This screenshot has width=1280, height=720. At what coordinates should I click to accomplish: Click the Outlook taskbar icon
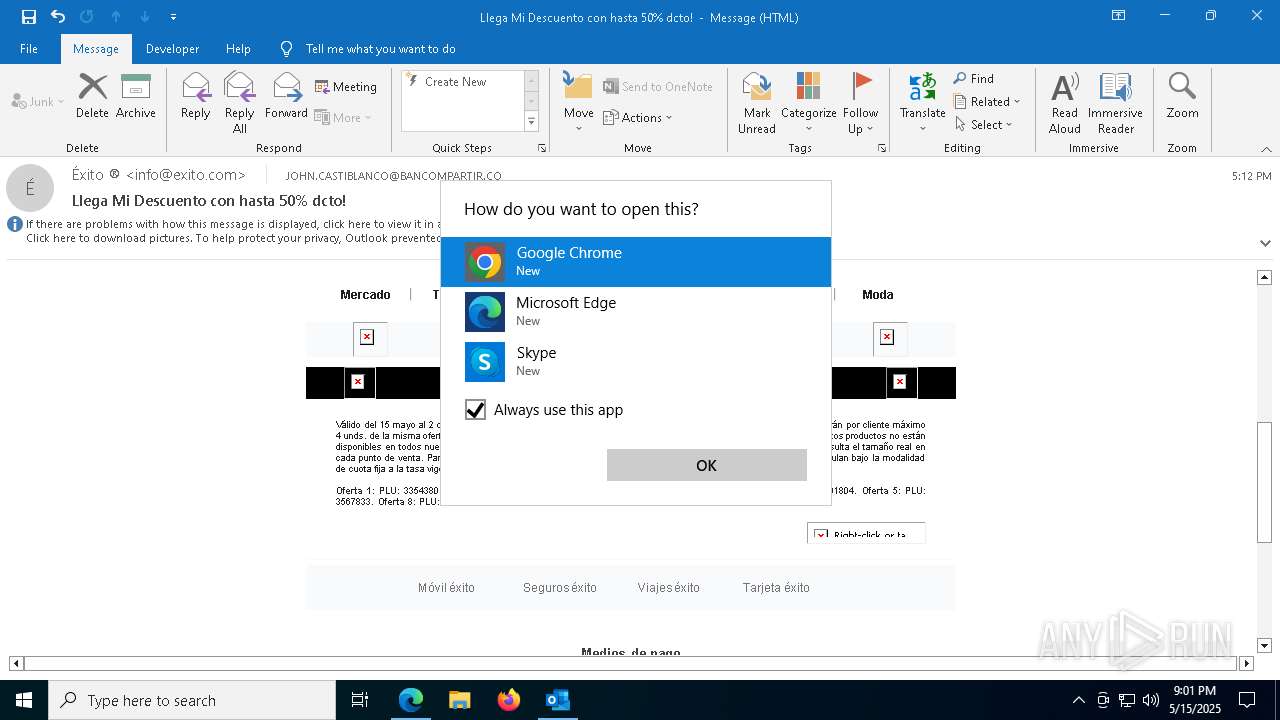557,700
